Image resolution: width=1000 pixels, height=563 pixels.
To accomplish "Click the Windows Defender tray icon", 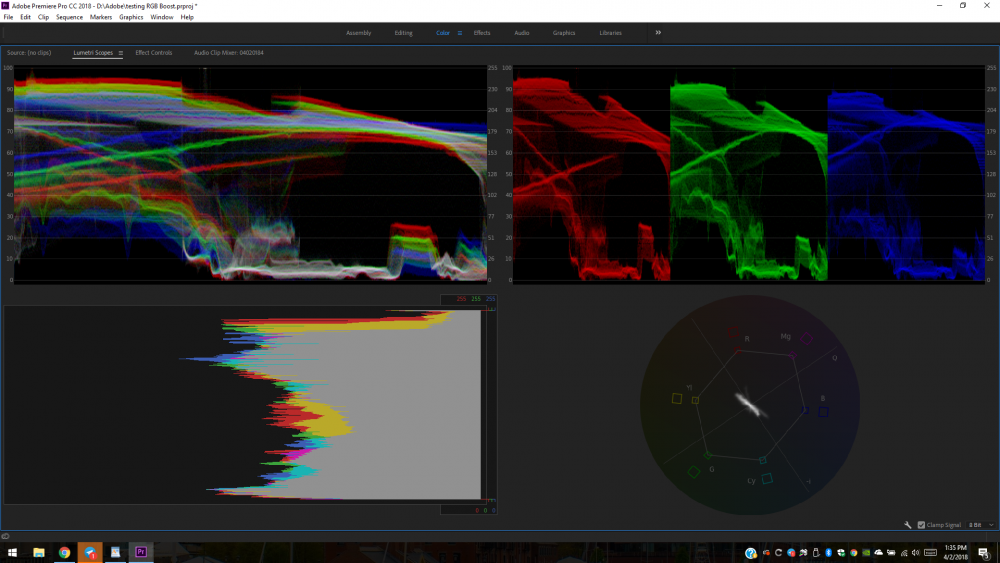I will [841, 553].
